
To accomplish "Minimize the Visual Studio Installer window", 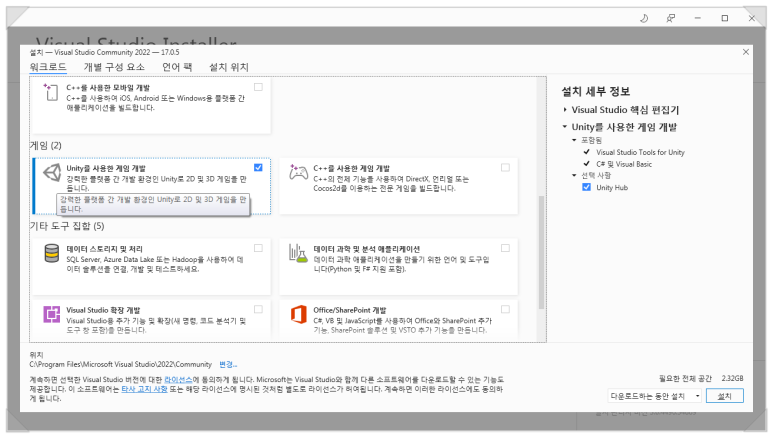I will [x=697, y=18].
